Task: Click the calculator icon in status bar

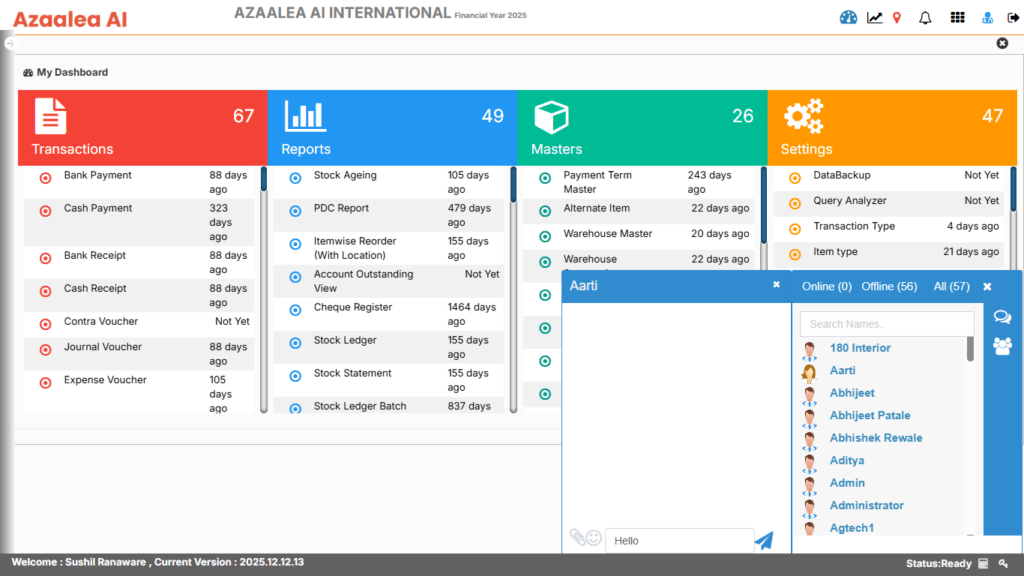Action: tap(983, 564)
